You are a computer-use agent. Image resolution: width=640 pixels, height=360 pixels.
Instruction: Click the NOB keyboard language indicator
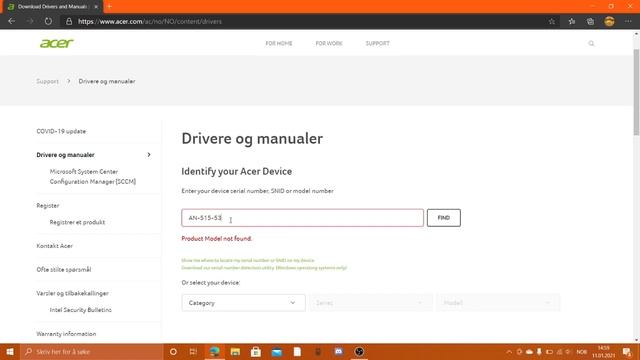coord(581,352)
